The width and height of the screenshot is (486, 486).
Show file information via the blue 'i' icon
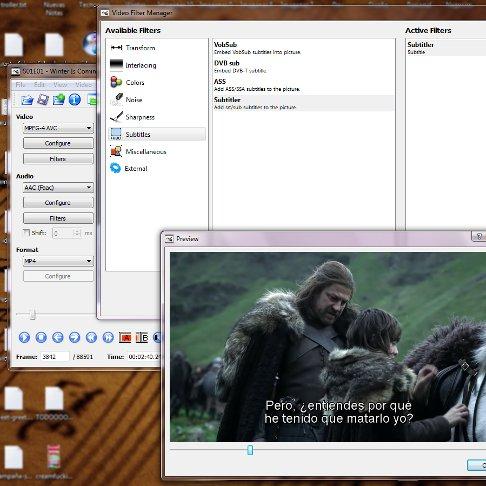coord(75,99)
